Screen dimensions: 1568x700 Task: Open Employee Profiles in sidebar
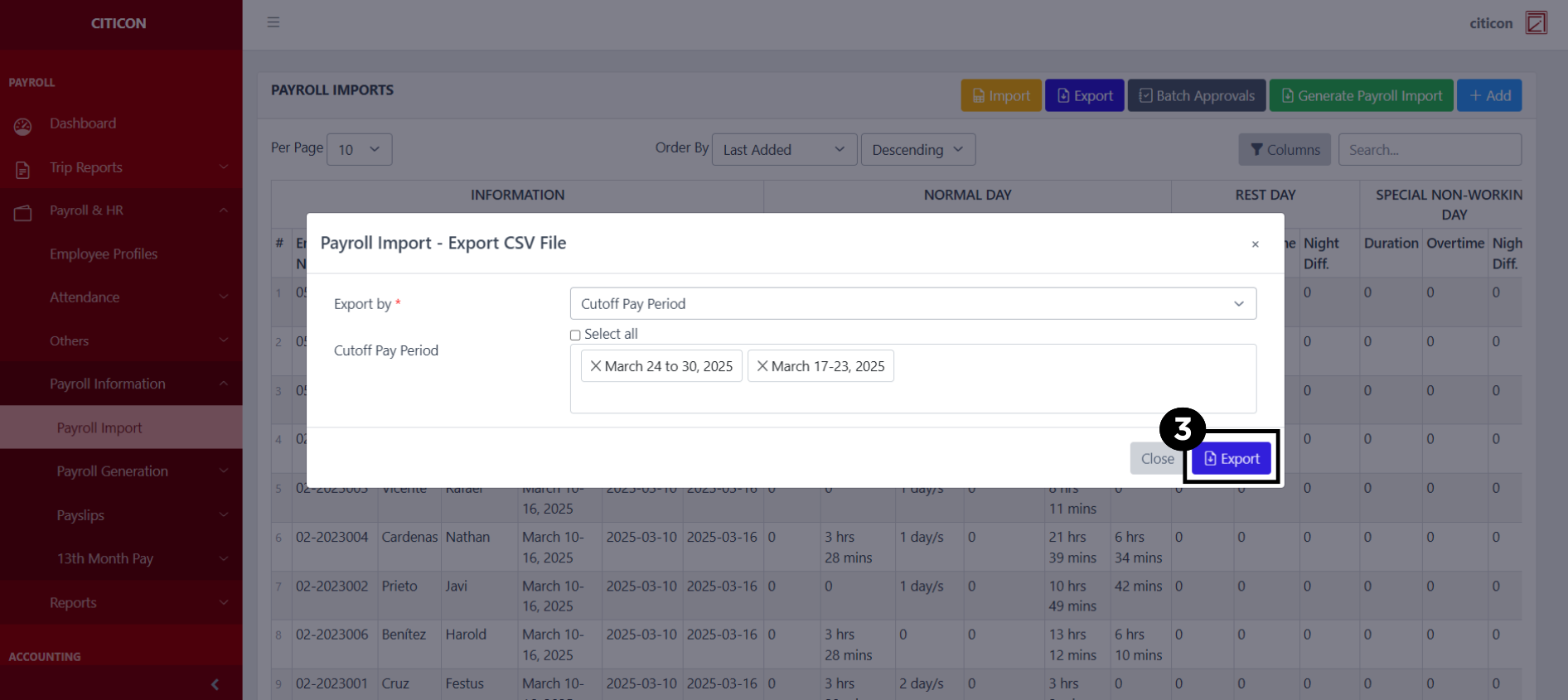pos(104,254)
